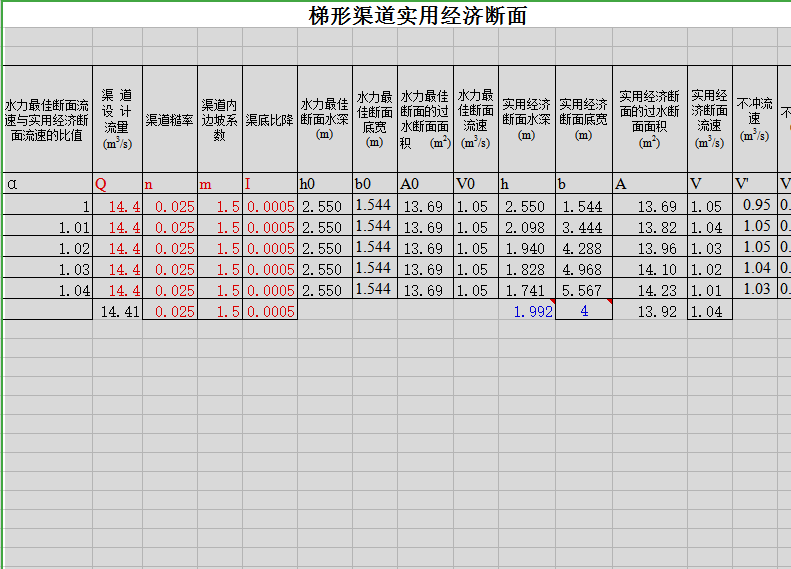This screenshot has height=569, width=791.
Task: Click the cell with α value 1.02
Action: [47, 248]
